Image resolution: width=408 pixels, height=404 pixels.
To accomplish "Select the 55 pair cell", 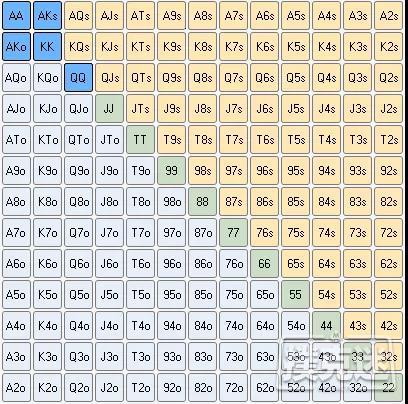I will point(296,295).
